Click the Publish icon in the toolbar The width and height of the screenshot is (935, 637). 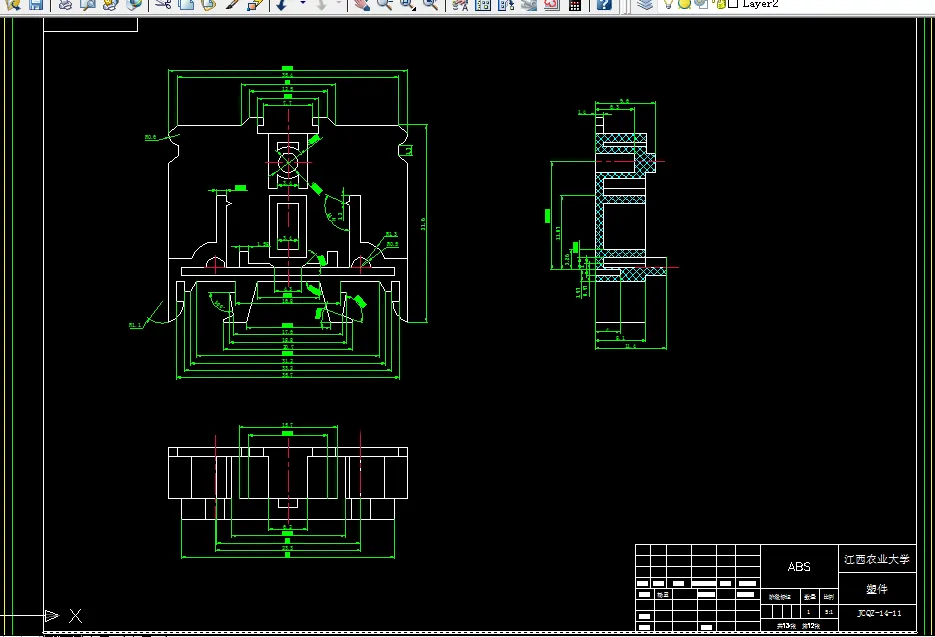[110, 4]
